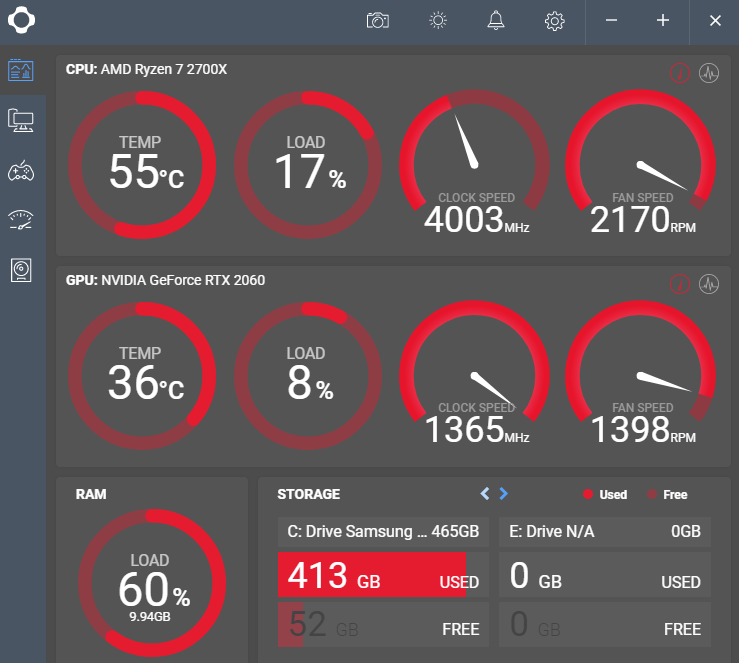Viewport: 739px width, 663px height.
Task: Click the CPU fan speed 2170 RPM dial
Action: [640, 163]
